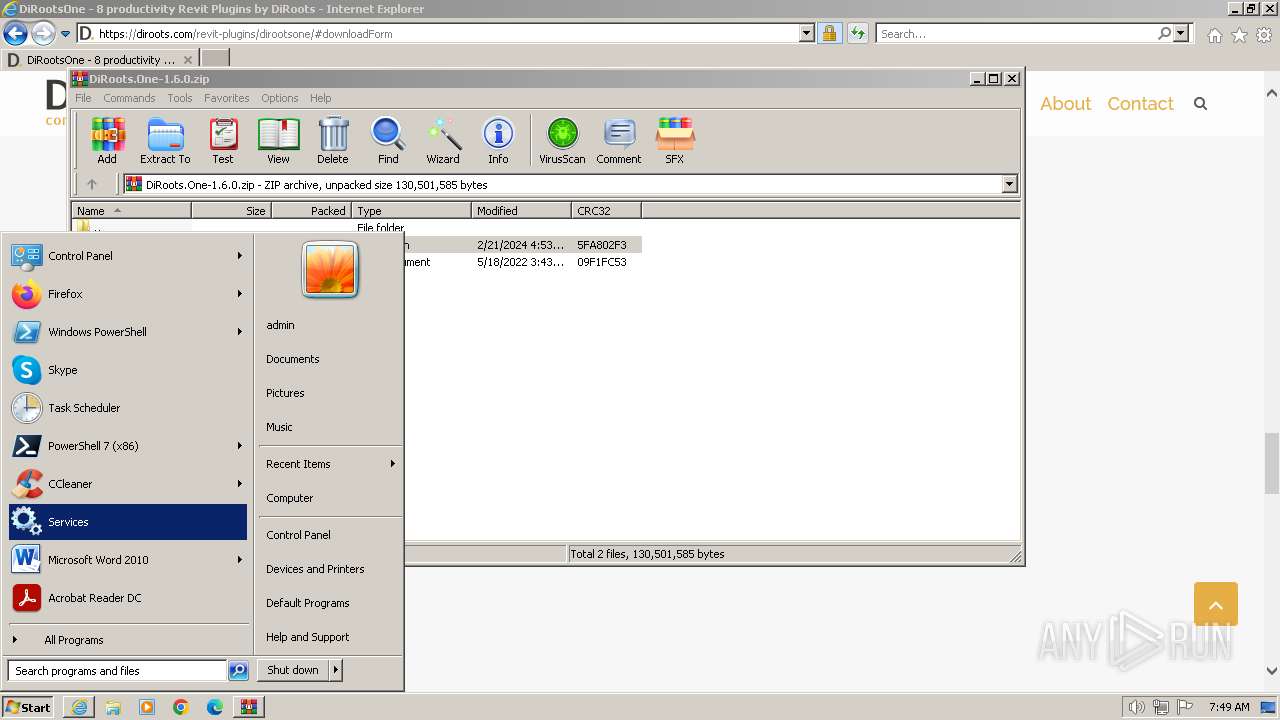
Task: Open the Documents folder link
Action: pos(293,359)
